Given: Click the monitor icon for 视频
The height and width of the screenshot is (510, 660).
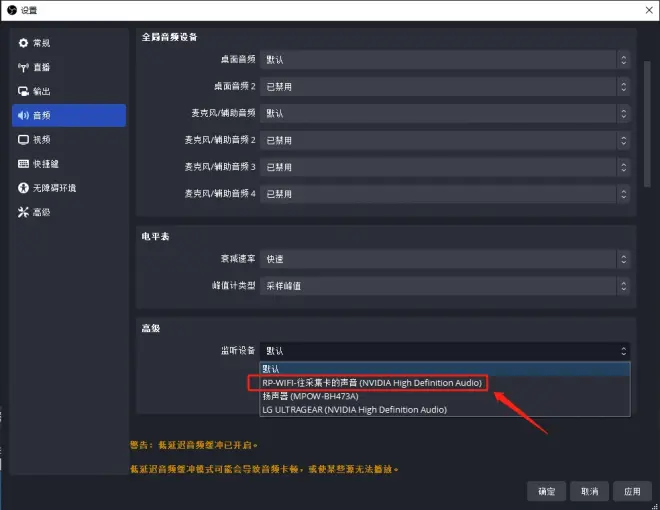Looking at the screenshot, I should (x=23, y=139).
